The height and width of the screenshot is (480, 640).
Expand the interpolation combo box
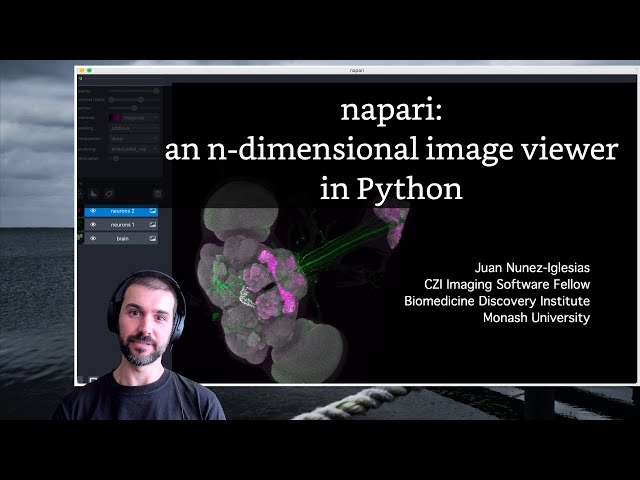pos(134,139)
